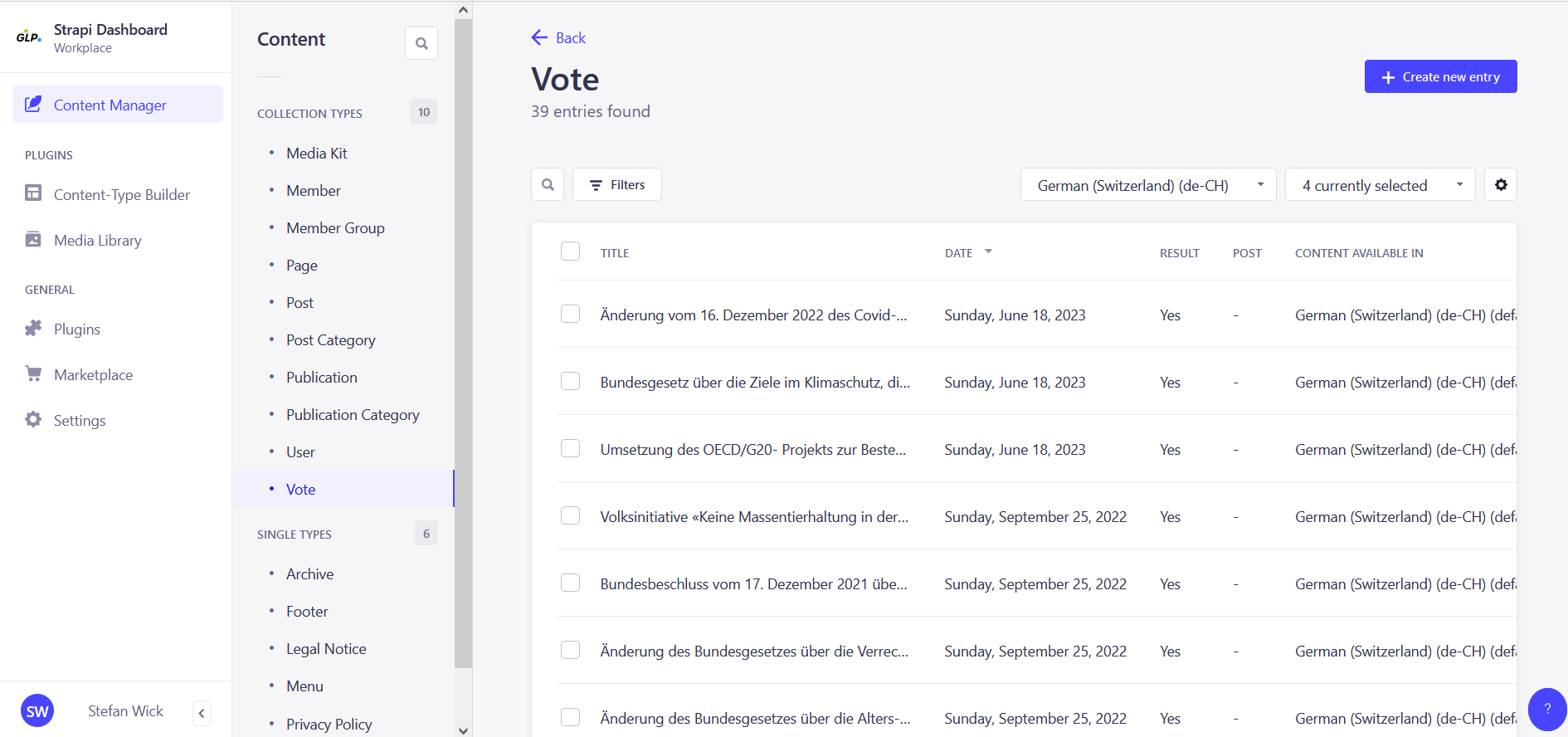This screenshot has height=737, width=1568.
Task: Toggle the select-all entries checkbox
Action: (570, 251)
